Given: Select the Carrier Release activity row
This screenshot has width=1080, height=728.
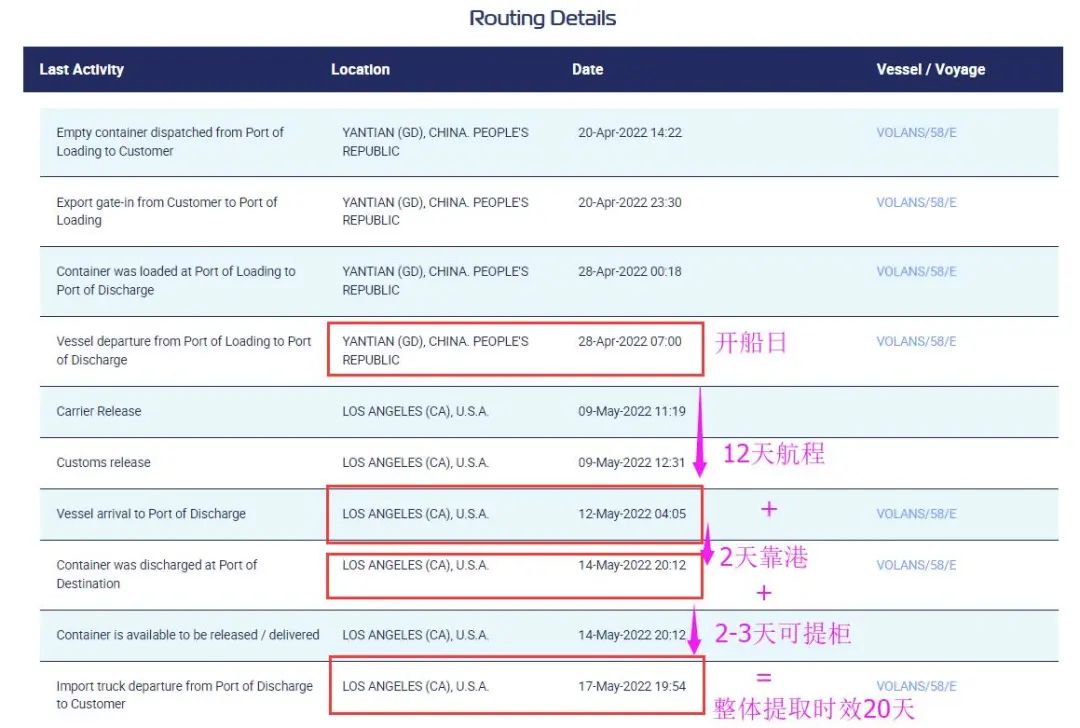Looking at the screenshot, I should pyautogui.click(x=99, y=412).
